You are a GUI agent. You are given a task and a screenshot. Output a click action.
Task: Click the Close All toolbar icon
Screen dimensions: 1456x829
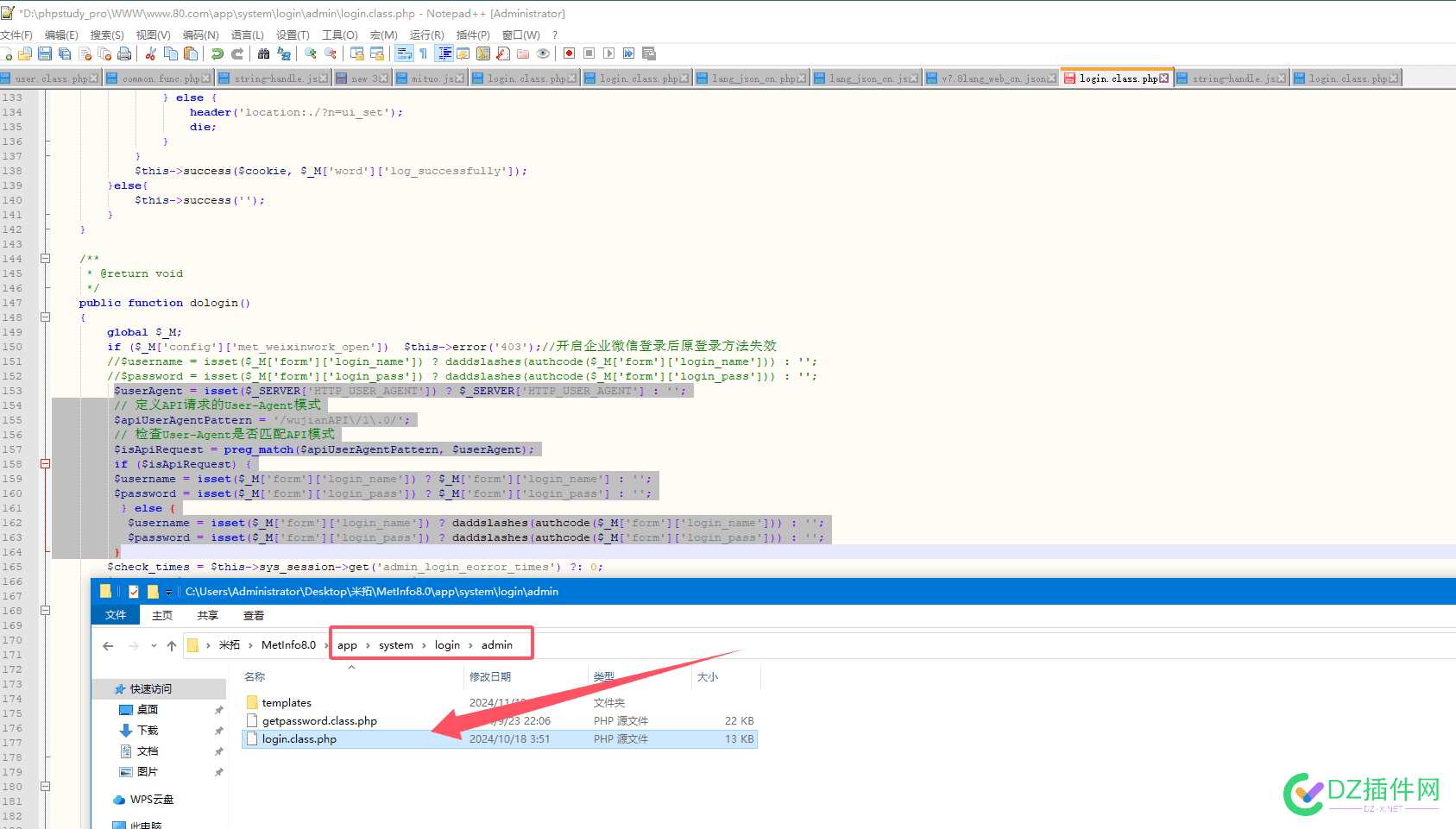click(x=104, y=53)
